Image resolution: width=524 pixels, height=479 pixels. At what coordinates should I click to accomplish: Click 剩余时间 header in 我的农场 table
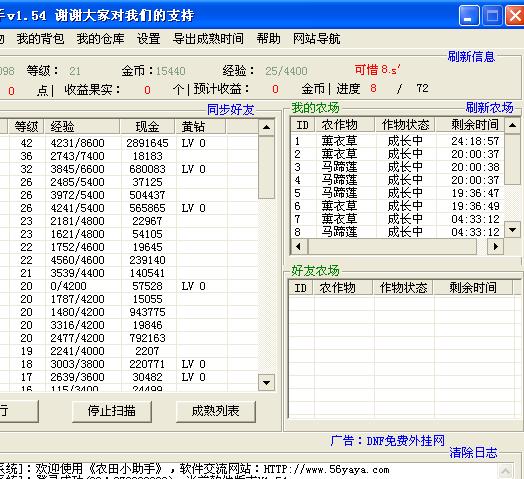pyautogui.click(x=470, y=125)
